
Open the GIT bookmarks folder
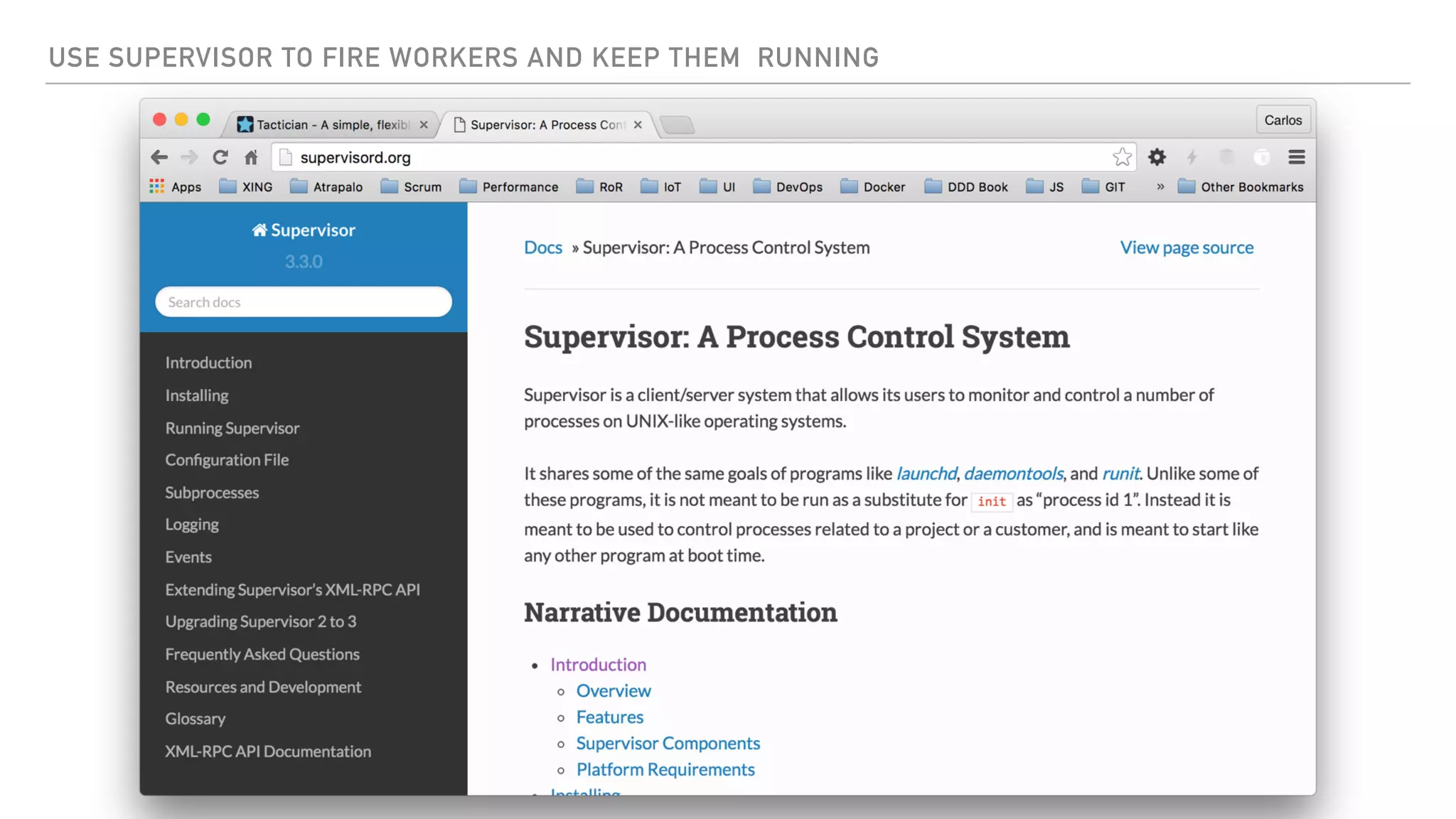coord(1103,187)
